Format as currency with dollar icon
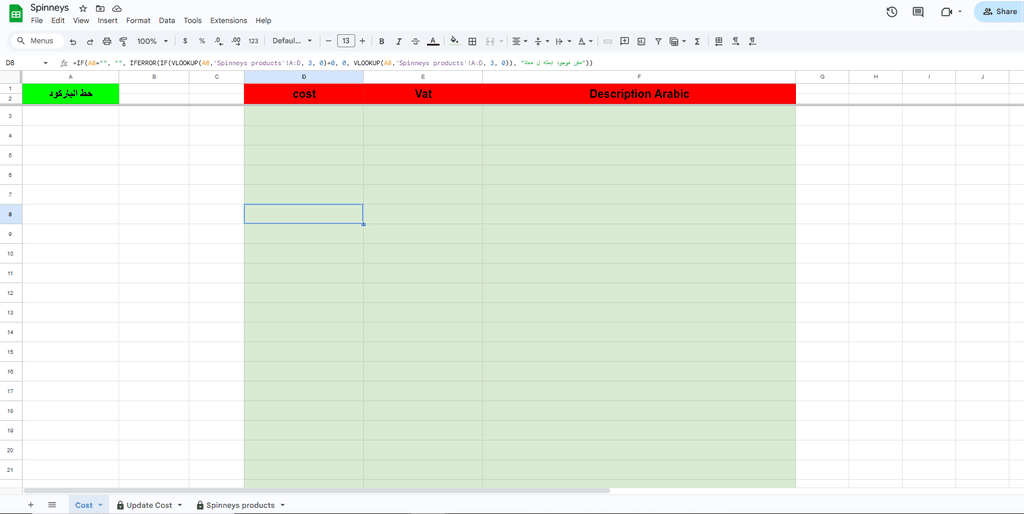The height and width of the screenshot is (514, 1024). tap(185, 41)
